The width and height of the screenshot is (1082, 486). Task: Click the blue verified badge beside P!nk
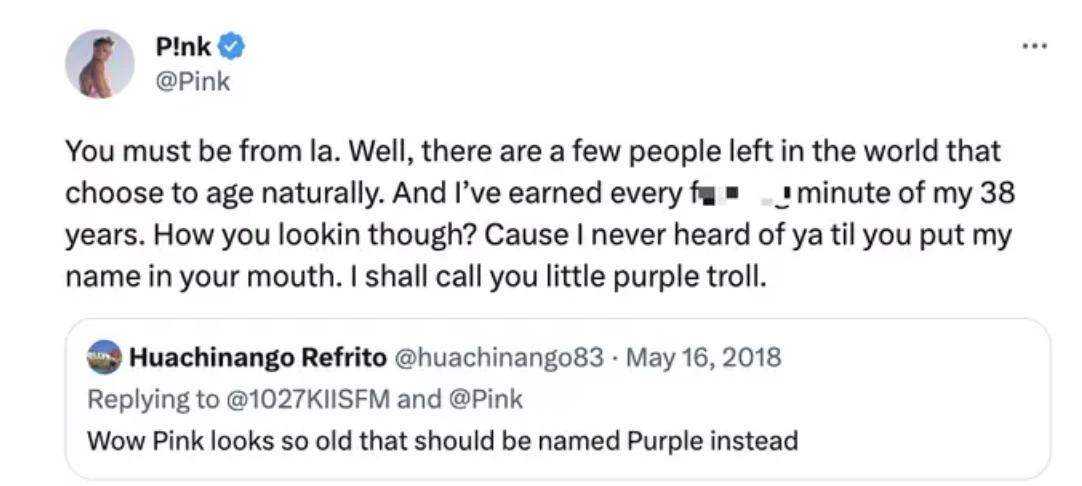pos(232,46)
